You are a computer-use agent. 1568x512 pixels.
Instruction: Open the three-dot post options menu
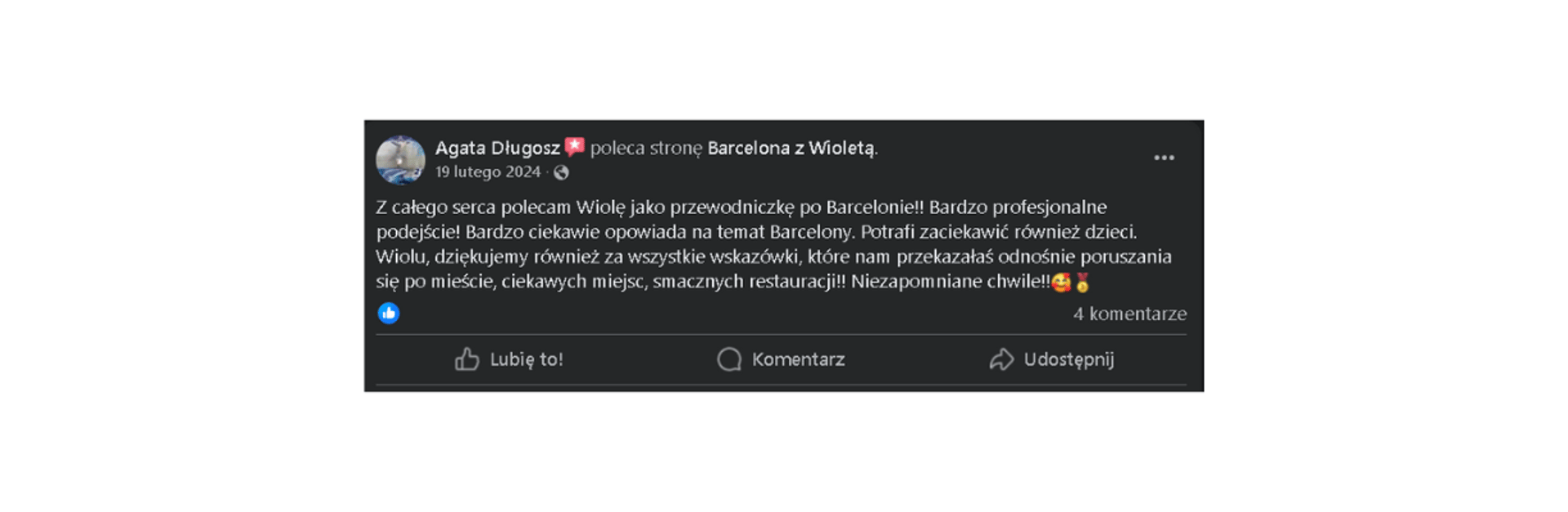point(1164,158)
